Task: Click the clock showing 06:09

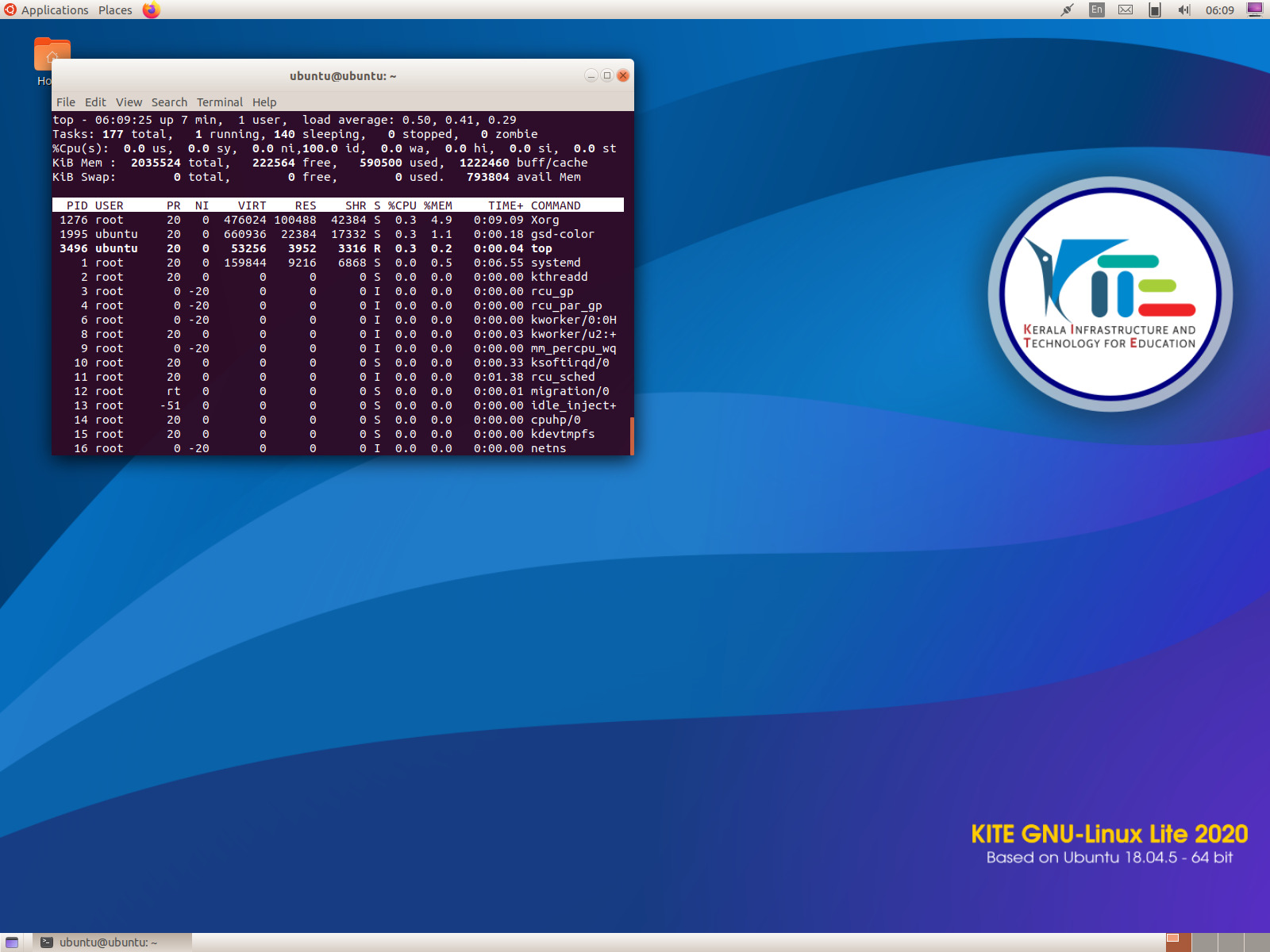Action: (1221, 10)
